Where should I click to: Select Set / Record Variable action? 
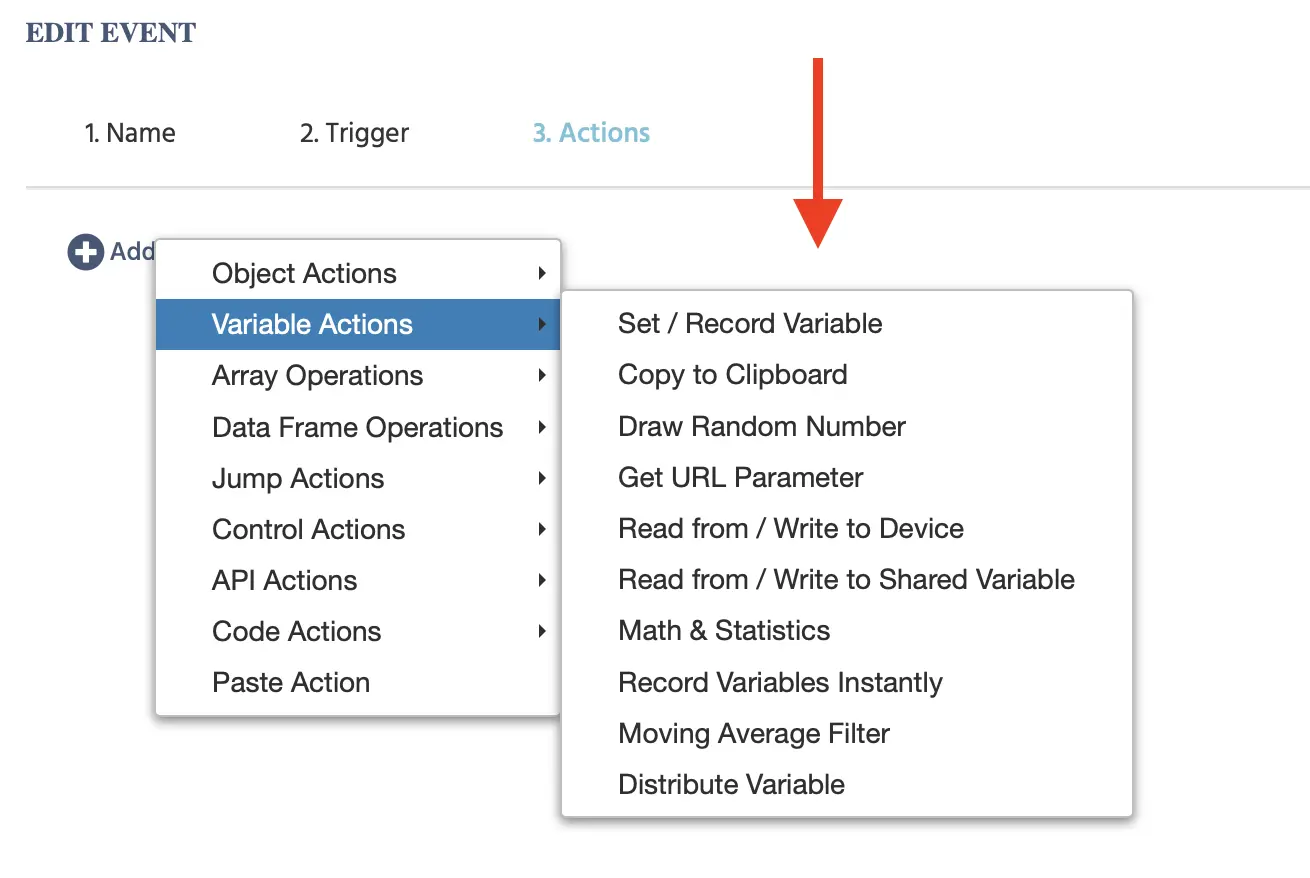click(750, 324)
